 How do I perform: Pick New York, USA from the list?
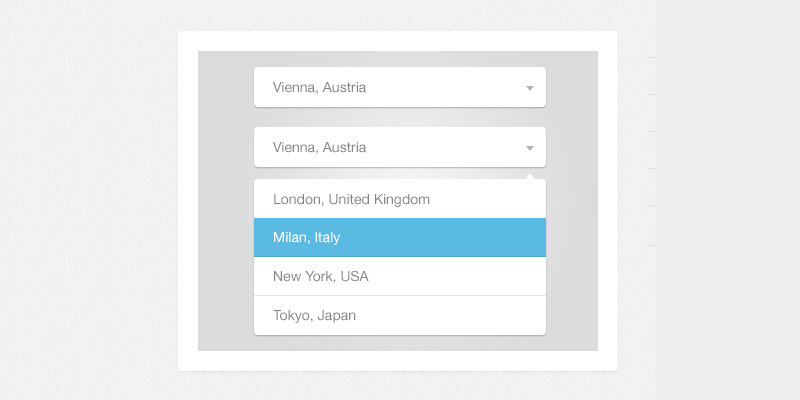pos(399,276)
